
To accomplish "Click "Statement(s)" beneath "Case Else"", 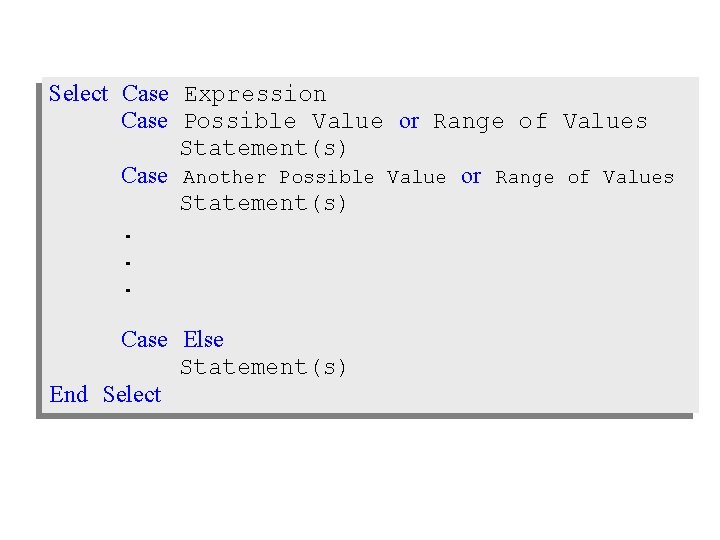I will tap(263, 368).
